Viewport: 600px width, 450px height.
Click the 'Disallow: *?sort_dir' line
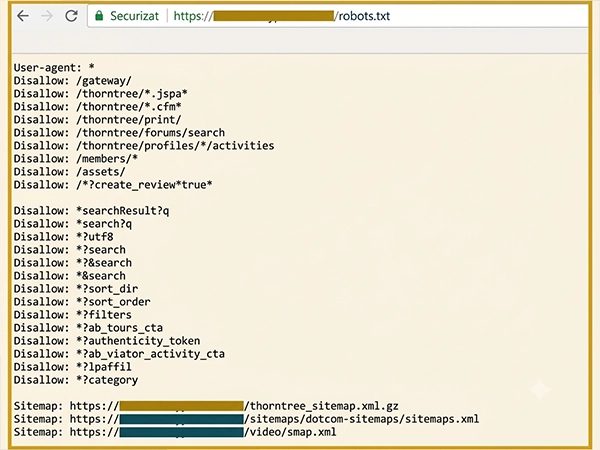tap(76, 289)
